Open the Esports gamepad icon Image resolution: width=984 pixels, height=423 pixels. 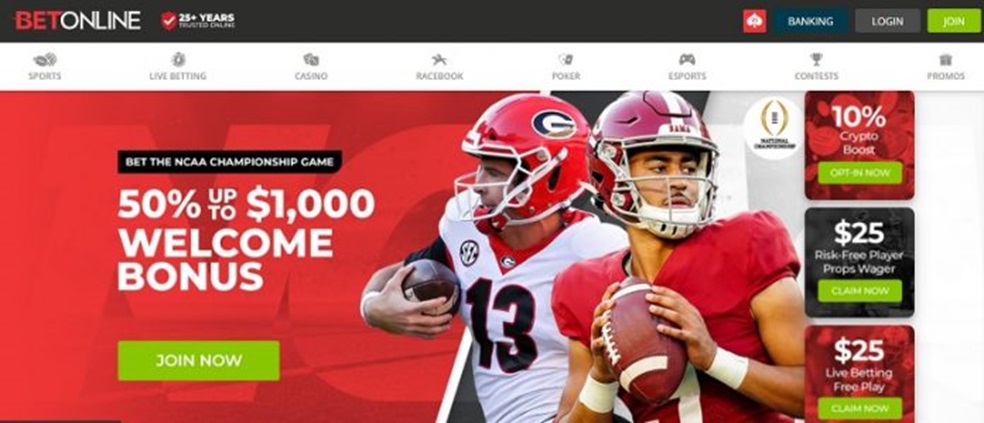click(687, 60)
